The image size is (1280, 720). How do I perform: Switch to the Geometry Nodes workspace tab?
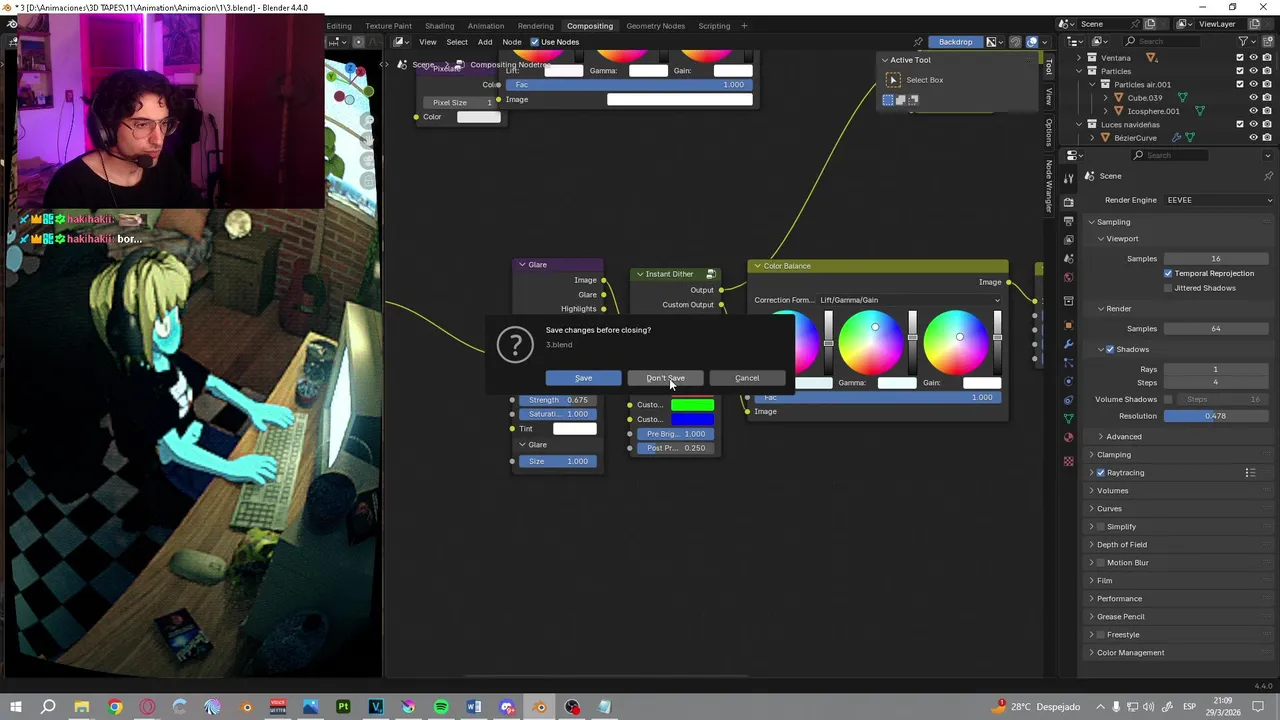tap(655, 26)
